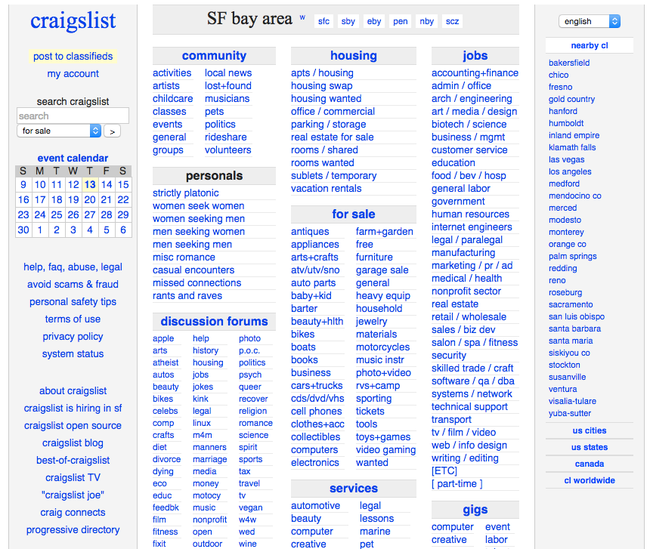Image resolution: width=650 pixels, height=549 pixels.
Task: Open 'cars+trucks' under for sale
Action: (316, 386)
